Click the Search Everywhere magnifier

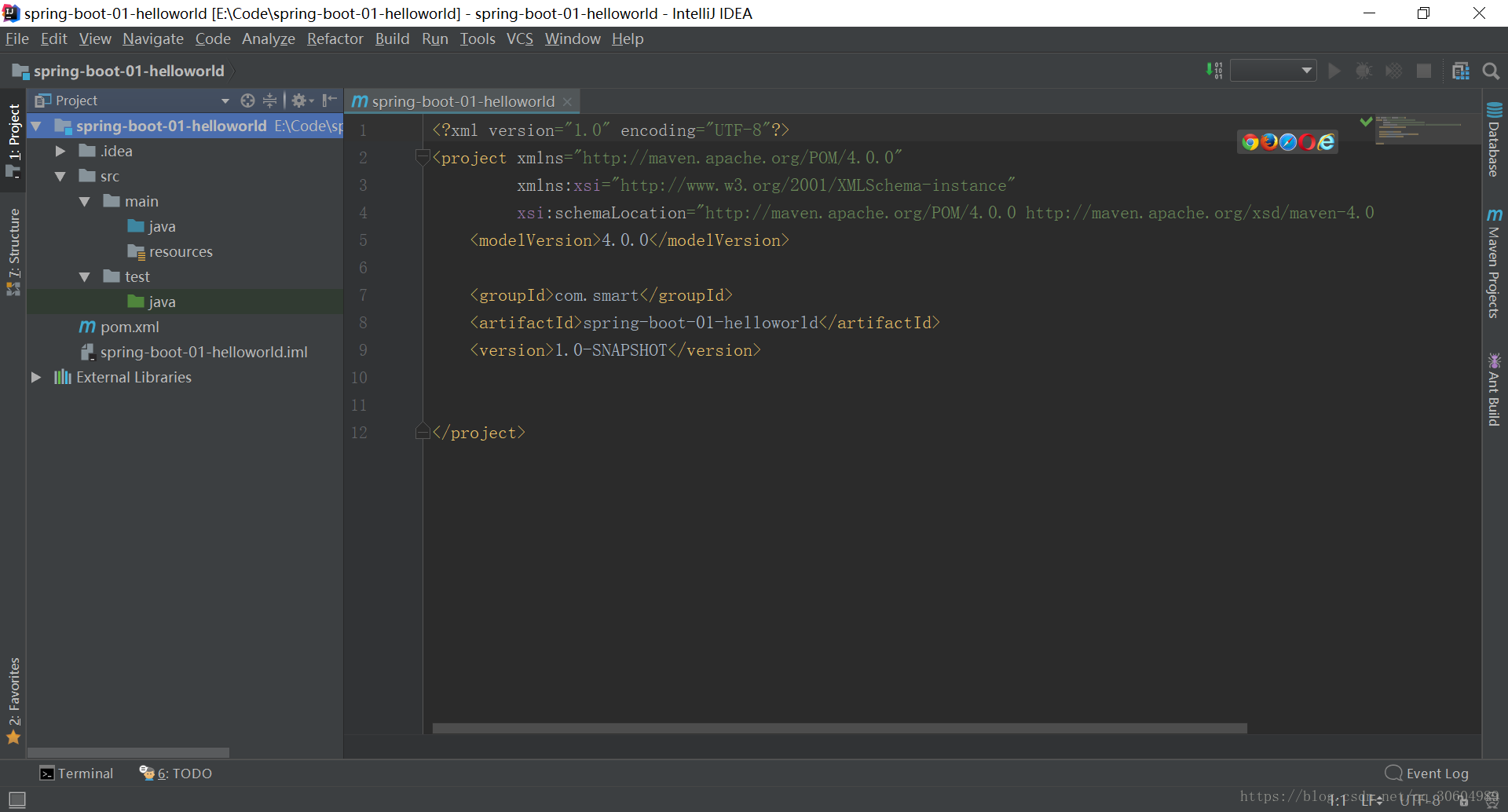pos(1491,71)
